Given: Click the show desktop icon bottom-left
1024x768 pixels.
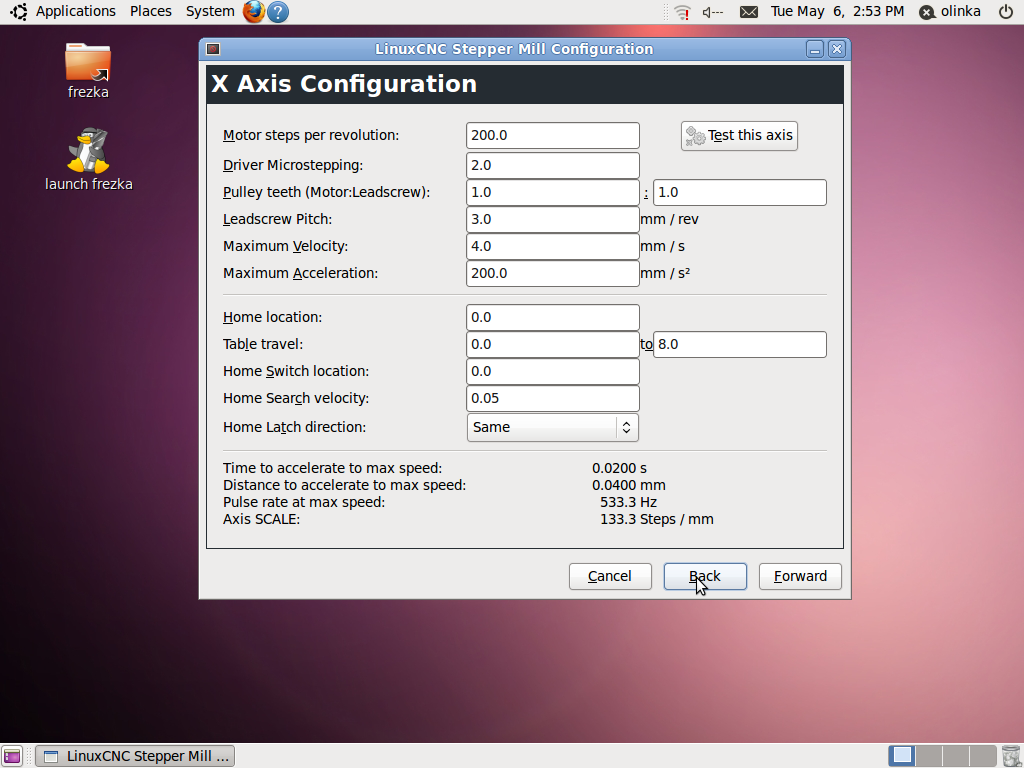Looking at the screenshot, I should coord(12,756).
